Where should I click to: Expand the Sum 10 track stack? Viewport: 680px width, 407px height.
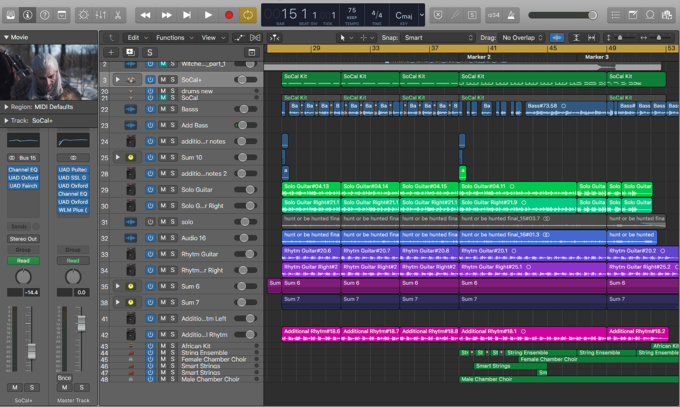[x=118, y=157]
